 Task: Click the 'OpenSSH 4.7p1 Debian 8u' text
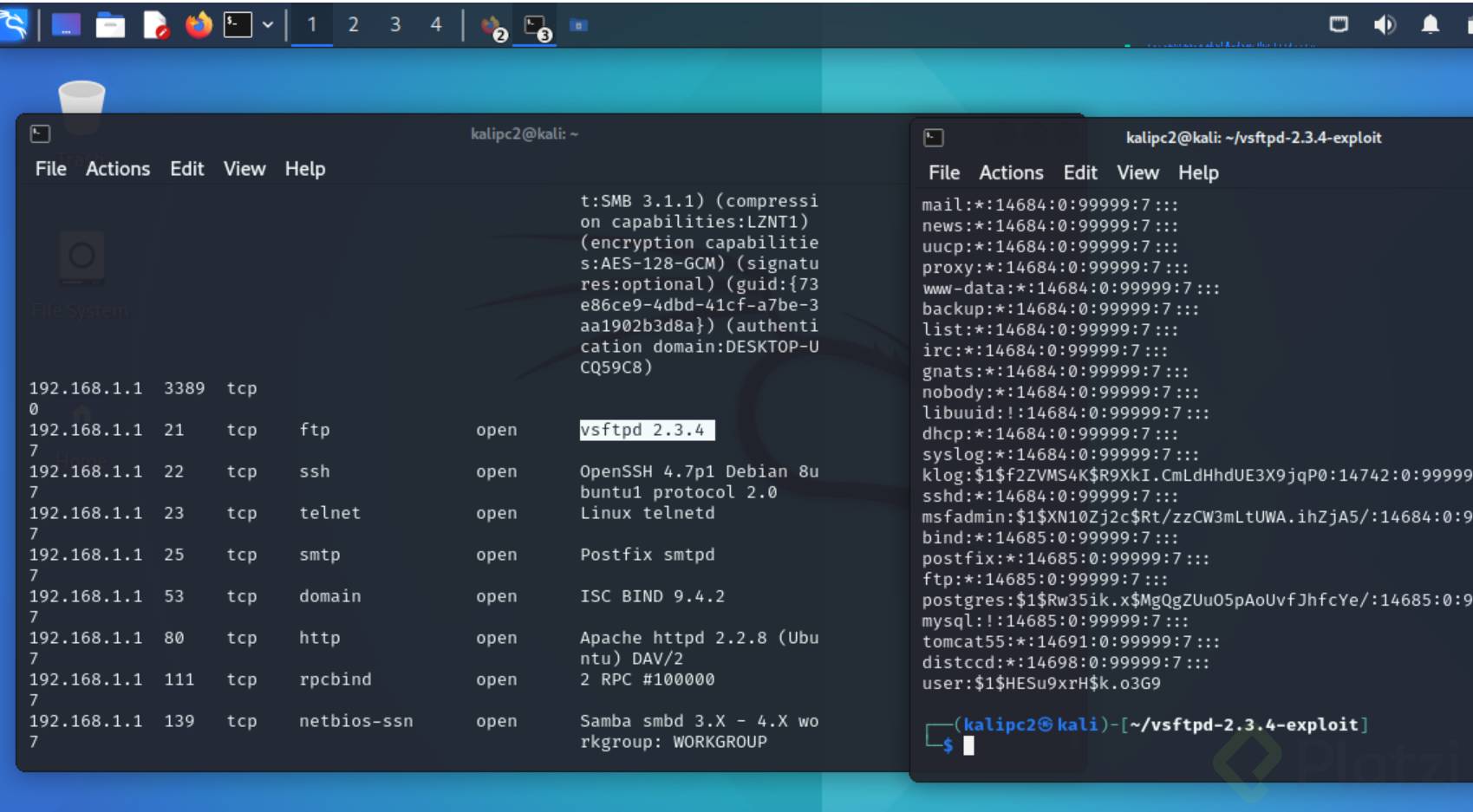click(x=700, y=471)
